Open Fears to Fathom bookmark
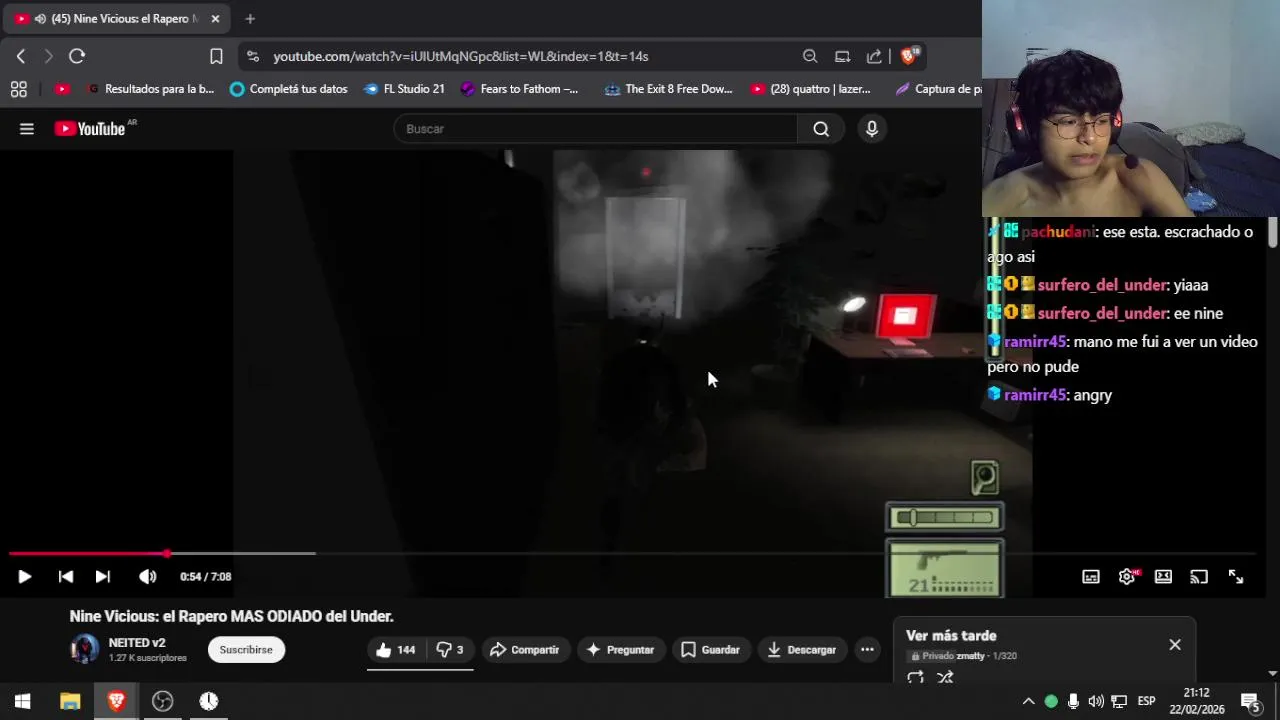 coord(520,89)
